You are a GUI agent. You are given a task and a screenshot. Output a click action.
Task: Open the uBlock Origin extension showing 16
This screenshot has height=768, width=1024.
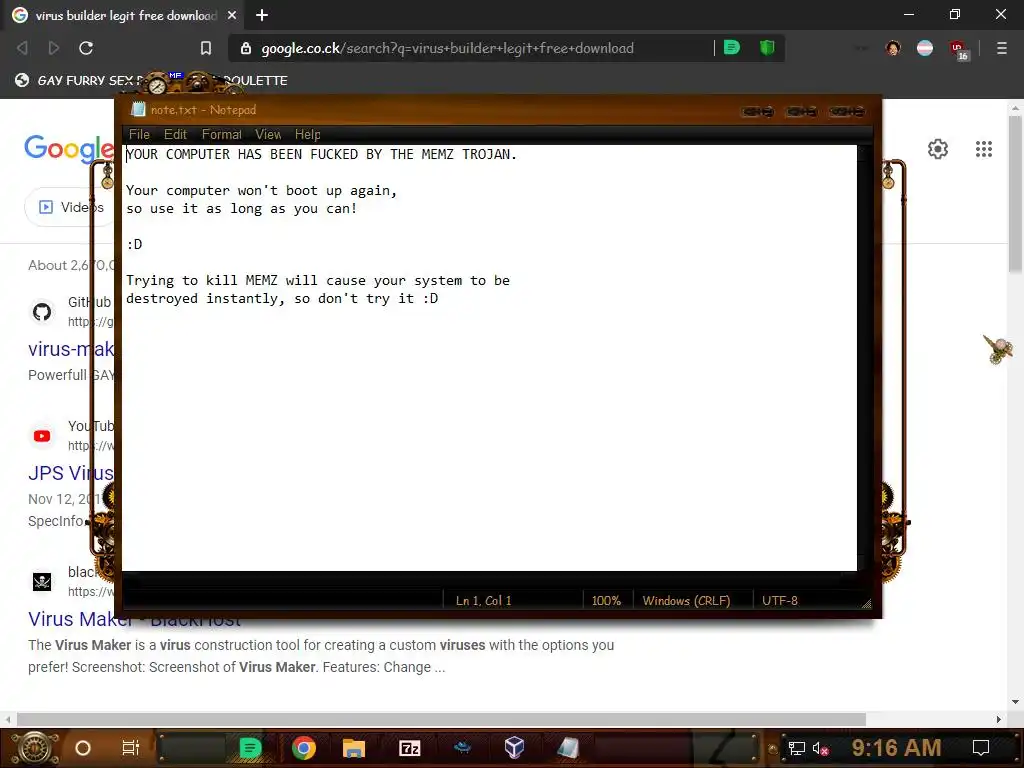pos(959,50)
